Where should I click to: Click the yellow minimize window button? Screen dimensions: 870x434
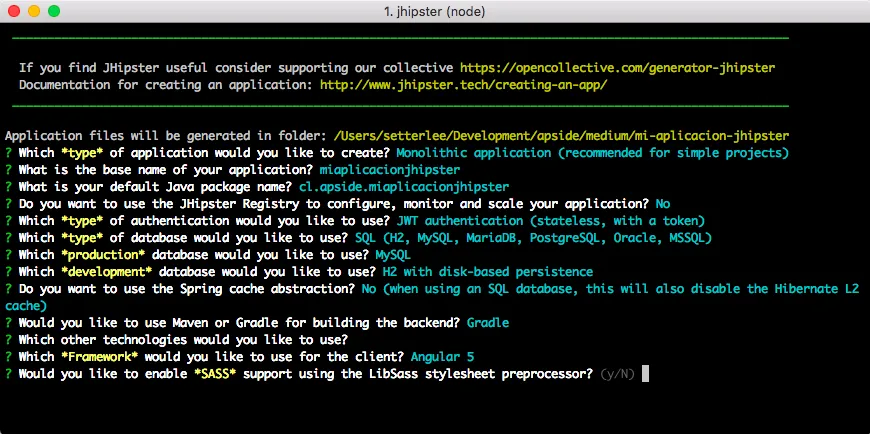[34, 11]
